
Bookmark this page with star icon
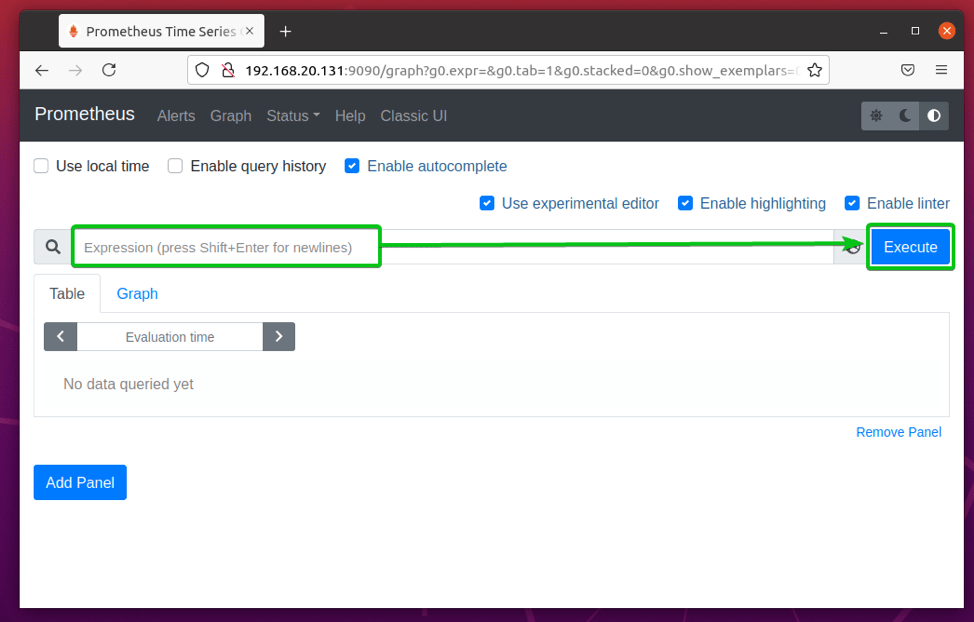814,70
